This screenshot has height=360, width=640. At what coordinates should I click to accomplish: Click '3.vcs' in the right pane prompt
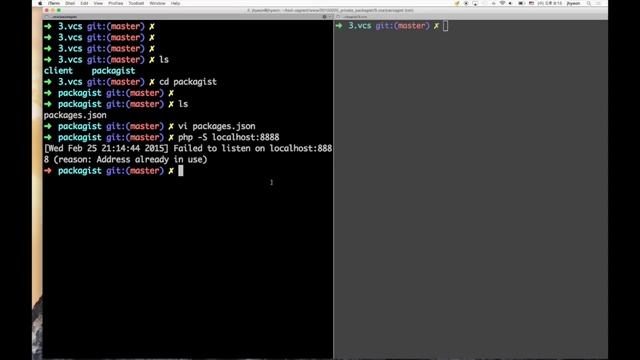(x=360, y=26)
